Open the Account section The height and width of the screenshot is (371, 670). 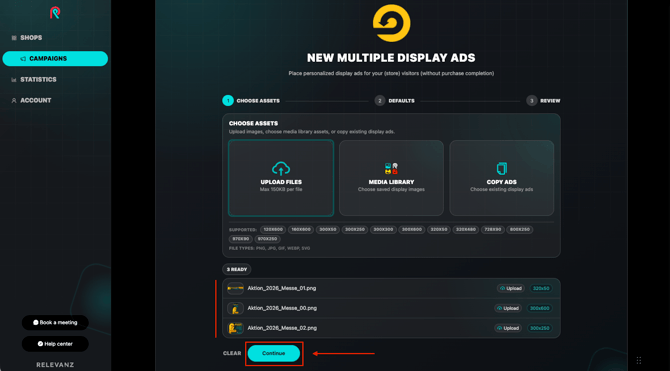point(35,100)
